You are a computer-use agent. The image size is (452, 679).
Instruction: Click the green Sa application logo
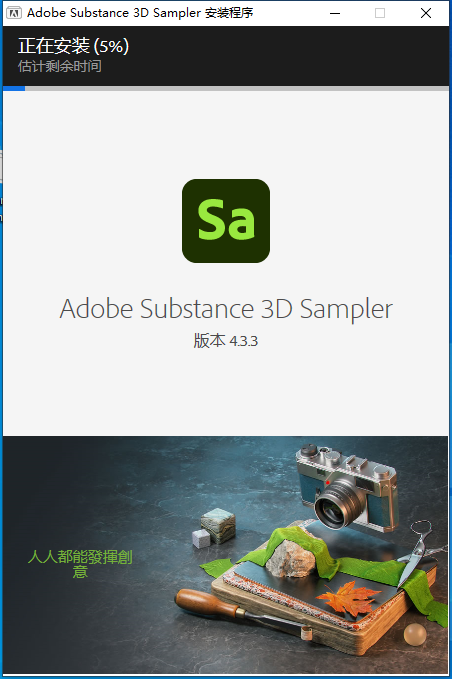tap(226, 221)
